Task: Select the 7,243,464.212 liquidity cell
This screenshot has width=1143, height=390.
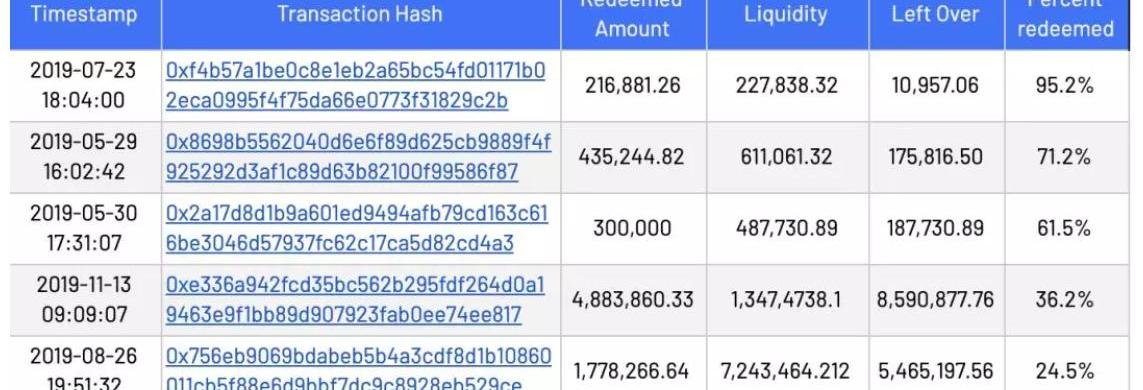Action: point(786,370)
